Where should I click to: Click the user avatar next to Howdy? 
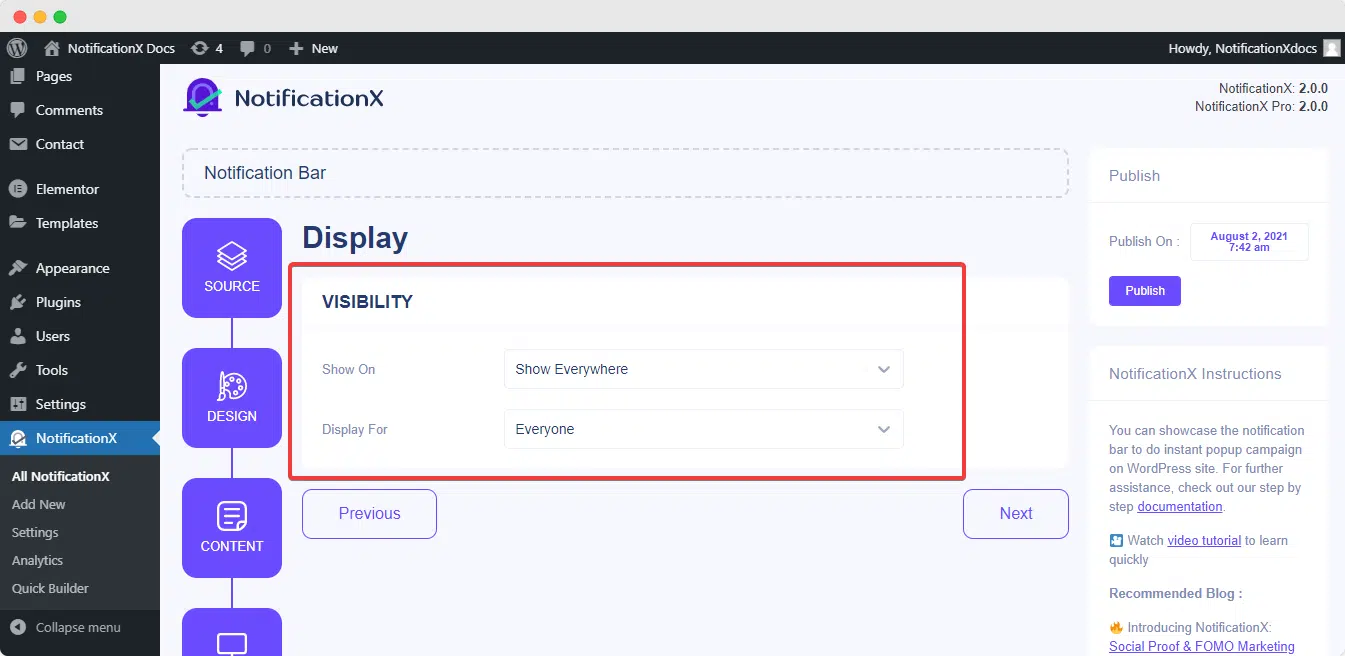[1332, 48]
